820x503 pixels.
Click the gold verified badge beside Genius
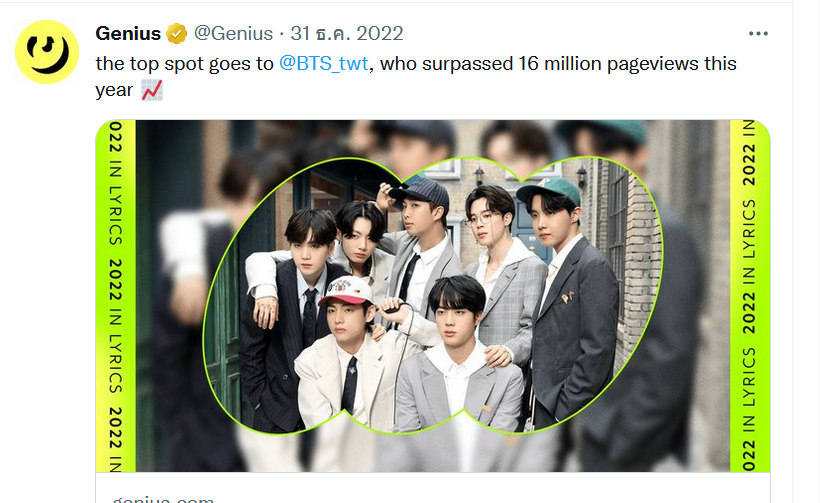point(177,34)
